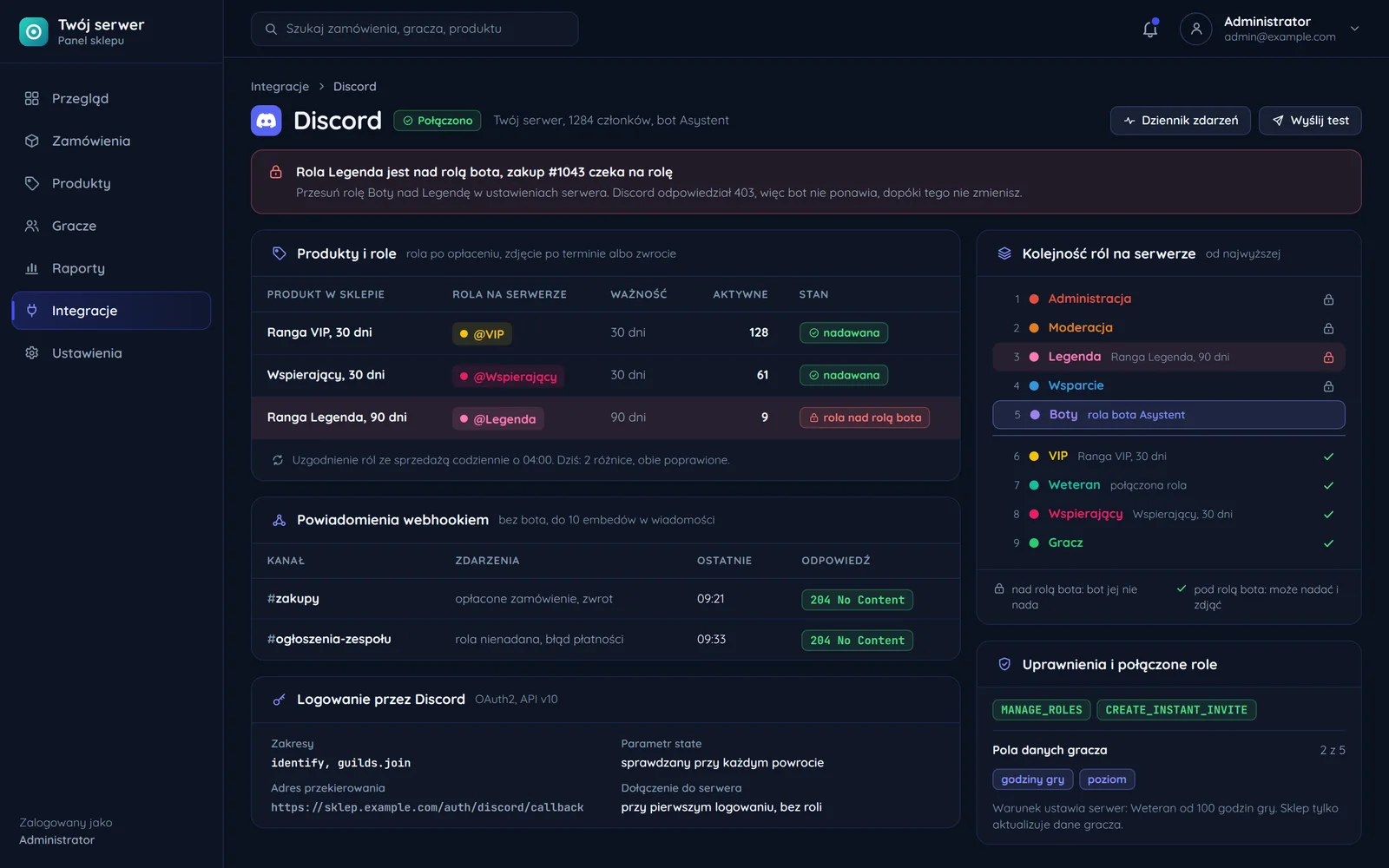Open Produkty section
The height and width of the screenshot is (868, 1389).
point(111,183)
